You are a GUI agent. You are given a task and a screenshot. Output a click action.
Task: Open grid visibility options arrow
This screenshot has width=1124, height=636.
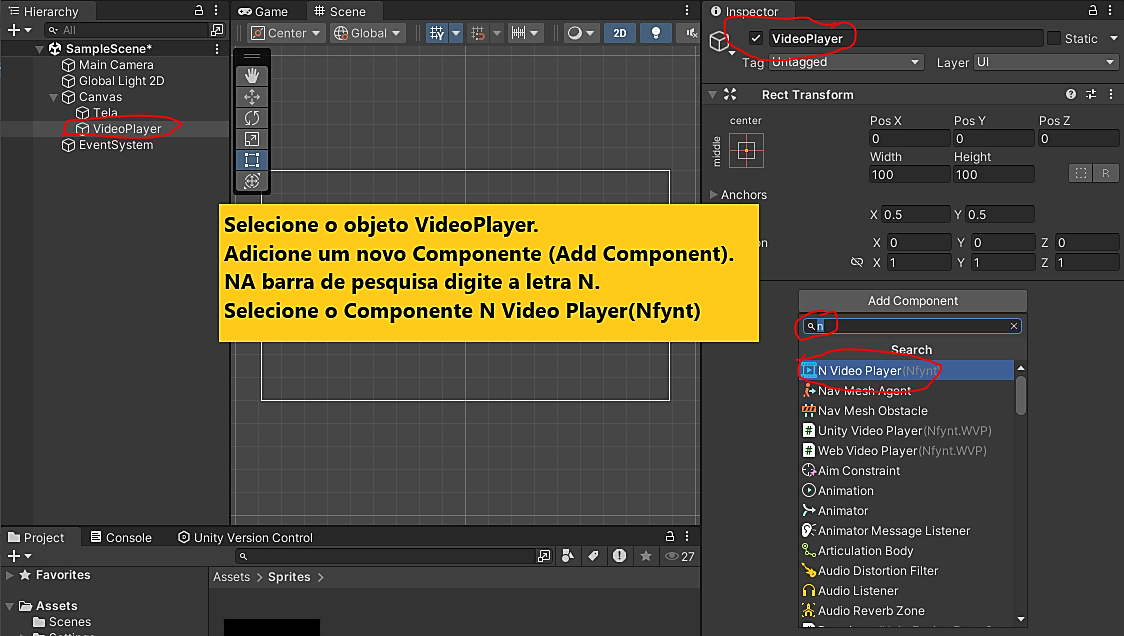pos(455,33)
